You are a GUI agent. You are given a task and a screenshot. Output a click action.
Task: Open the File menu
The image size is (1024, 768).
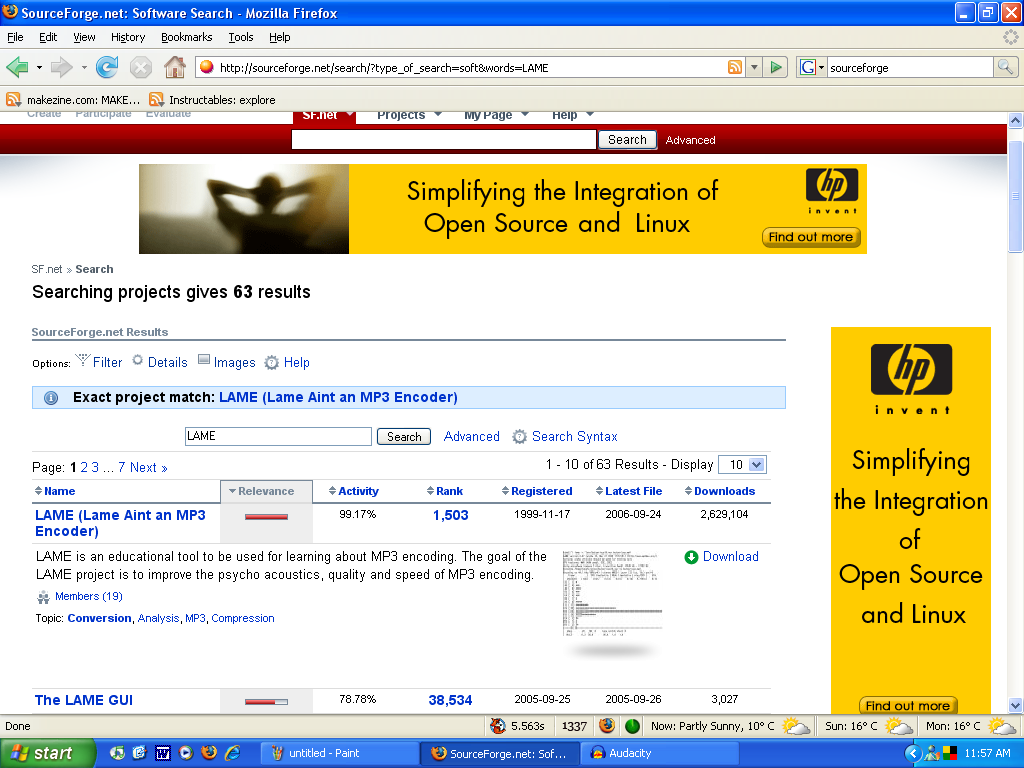15,37
